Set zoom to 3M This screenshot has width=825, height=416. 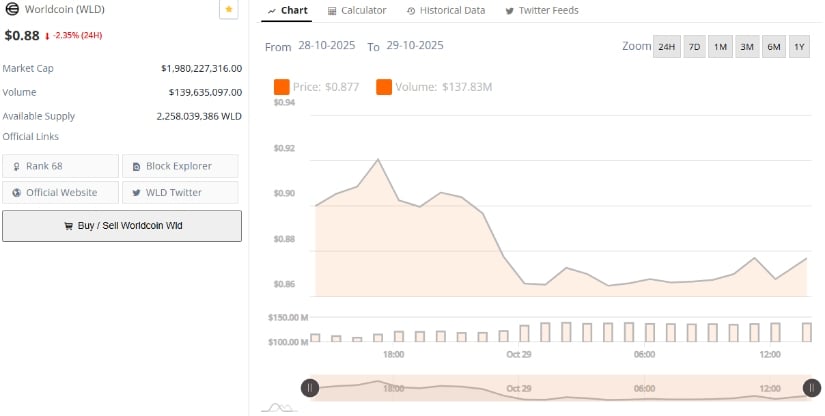(x=747, y=47)
